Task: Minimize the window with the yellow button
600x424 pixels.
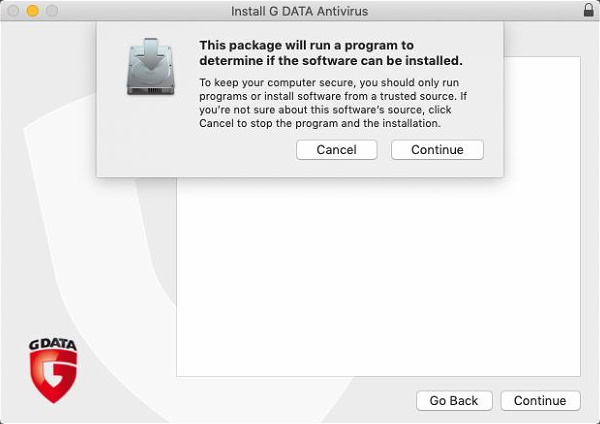Action: tap(33, 11)
